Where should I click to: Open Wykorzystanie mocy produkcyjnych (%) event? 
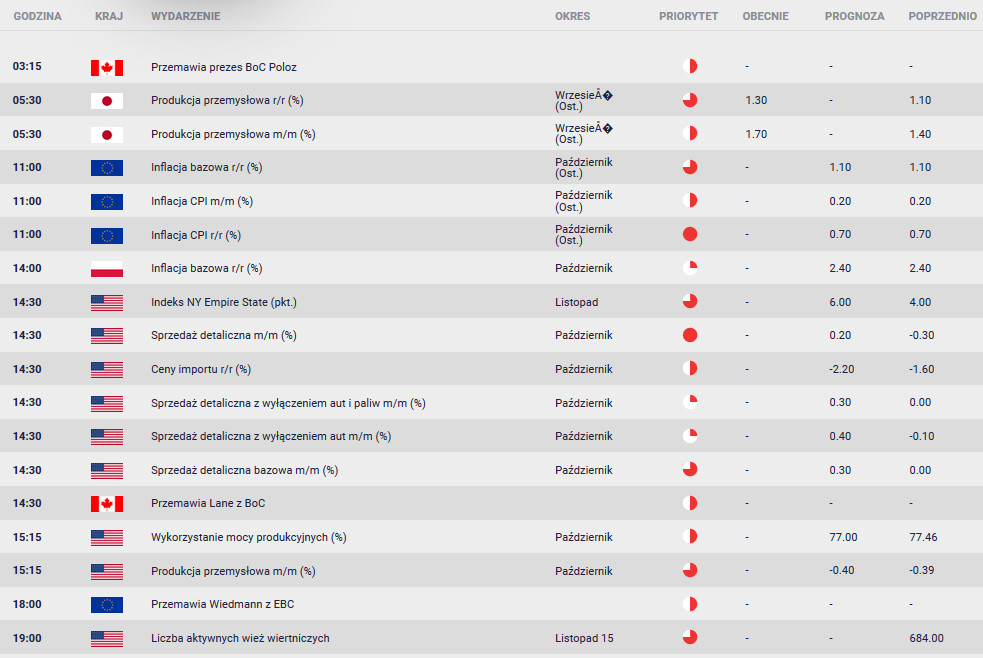click(x=248, y=537)
